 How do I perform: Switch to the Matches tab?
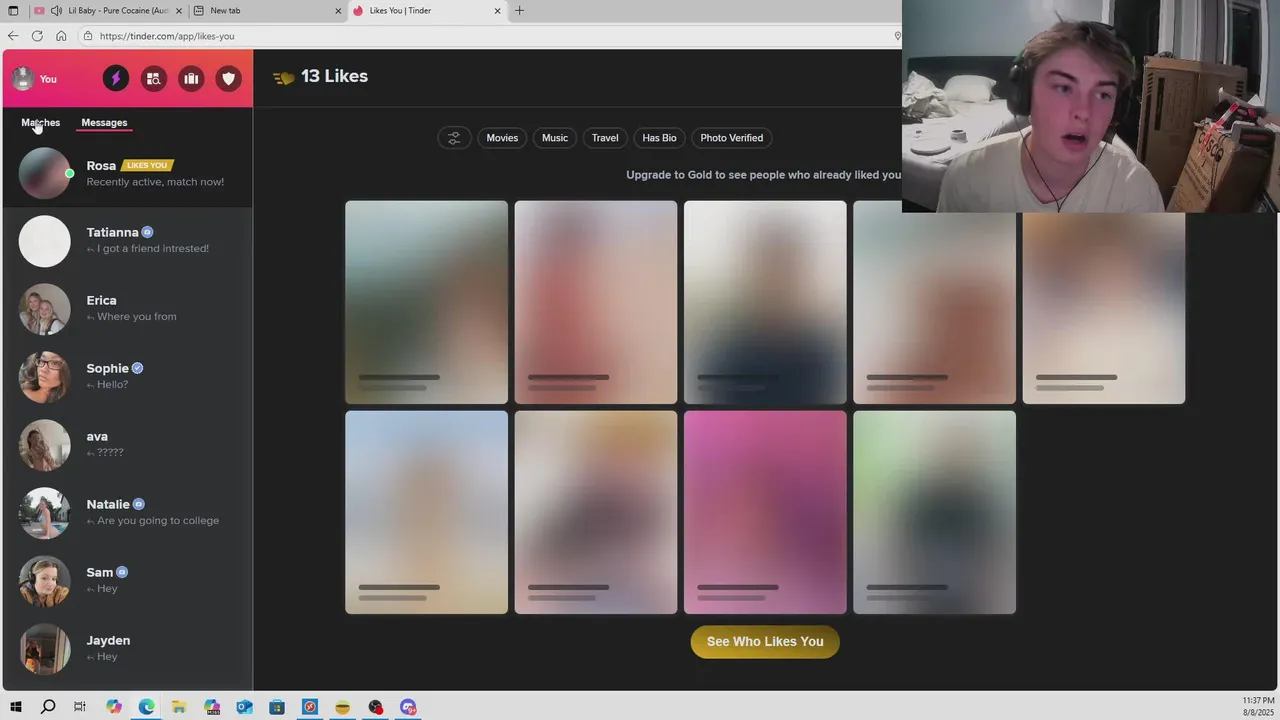tap(41, 122)
